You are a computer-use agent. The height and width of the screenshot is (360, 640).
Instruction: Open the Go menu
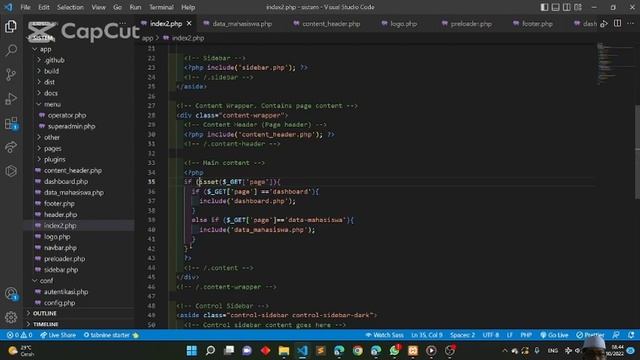118,7
